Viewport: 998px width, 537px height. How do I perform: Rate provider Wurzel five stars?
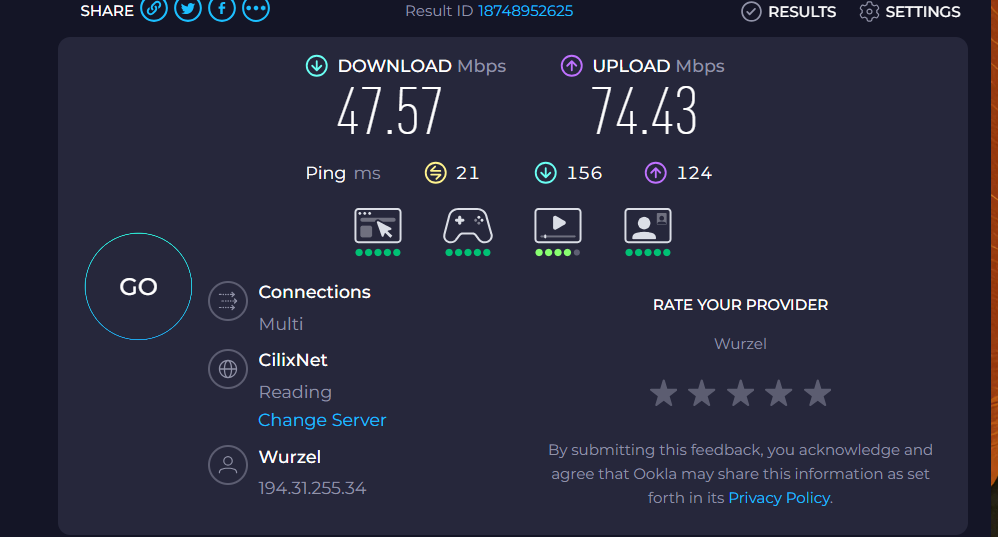coord(818,394)
